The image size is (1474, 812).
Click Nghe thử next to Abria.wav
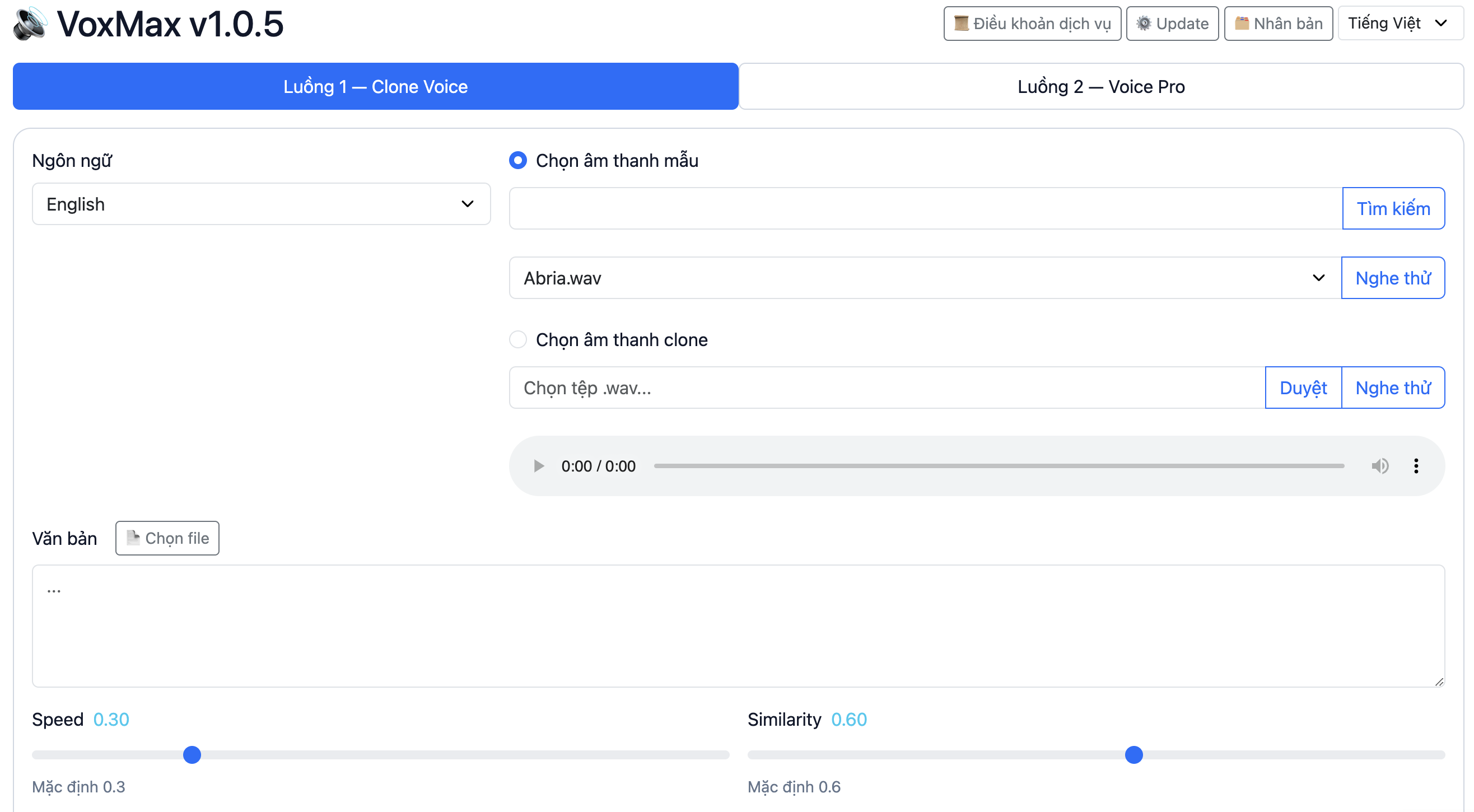click(1393, 278)
